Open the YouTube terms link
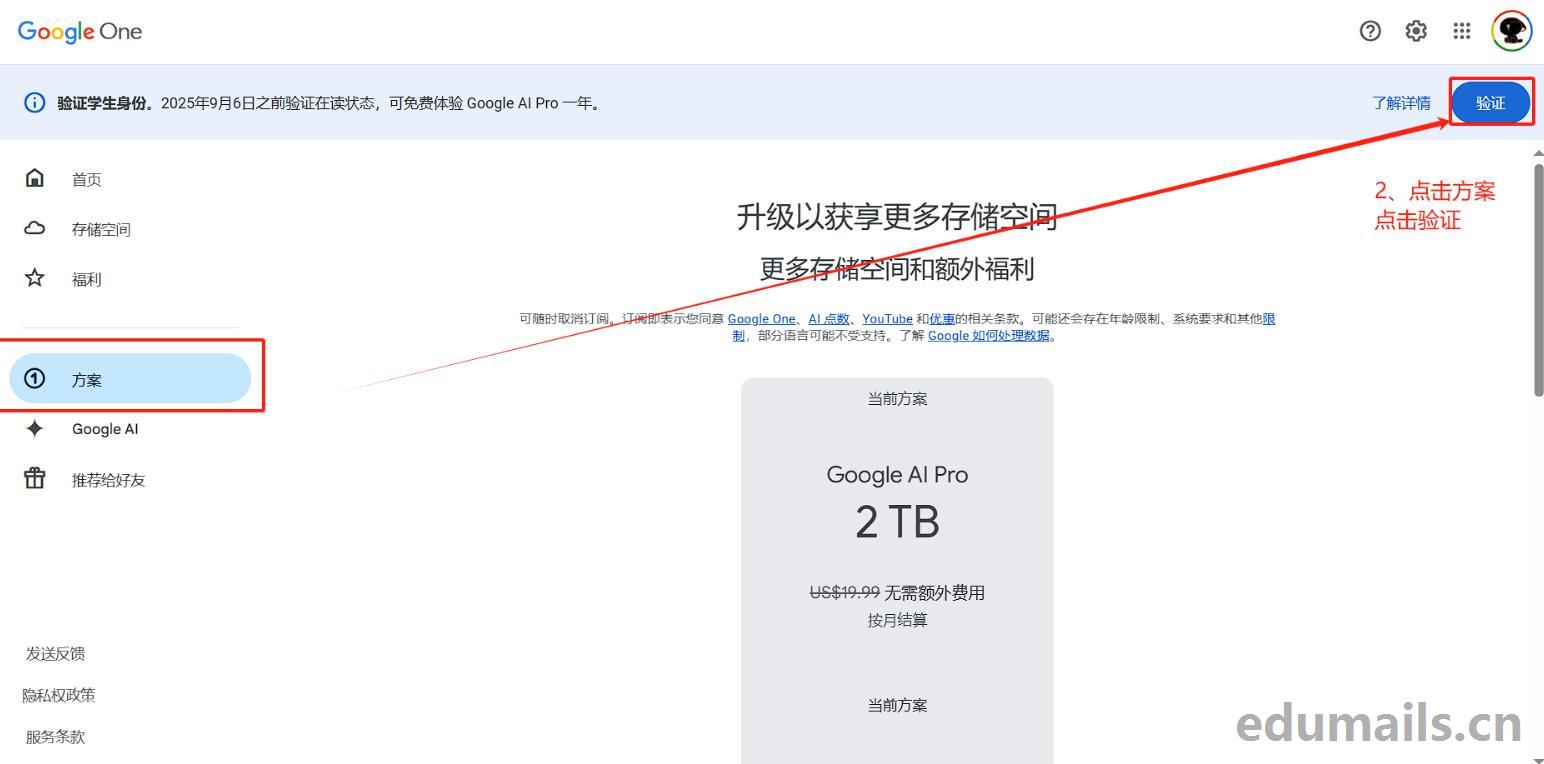This screenshot has width=1544, height=764. click(x=887, y=319)
